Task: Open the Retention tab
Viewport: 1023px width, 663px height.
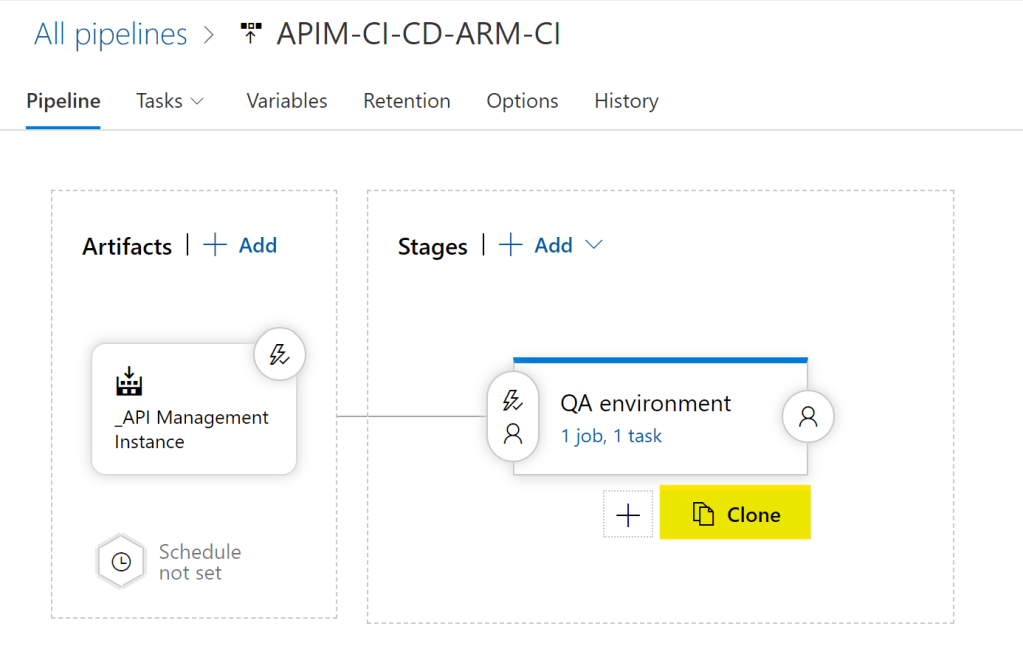Action: pyautogui.click(x=406, y=101)
